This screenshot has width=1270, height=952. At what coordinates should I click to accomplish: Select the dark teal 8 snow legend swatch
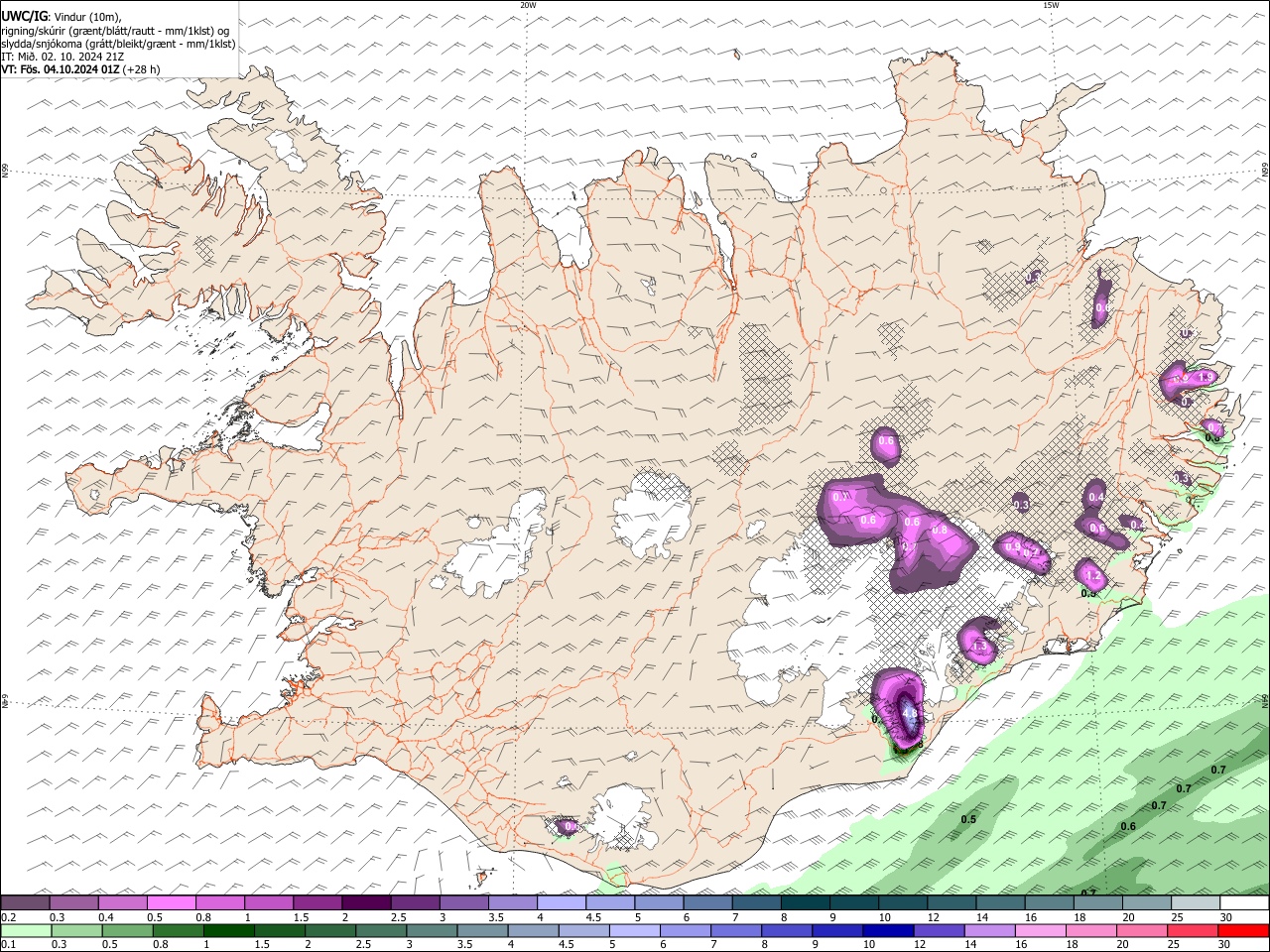click(x=806, y=903)
